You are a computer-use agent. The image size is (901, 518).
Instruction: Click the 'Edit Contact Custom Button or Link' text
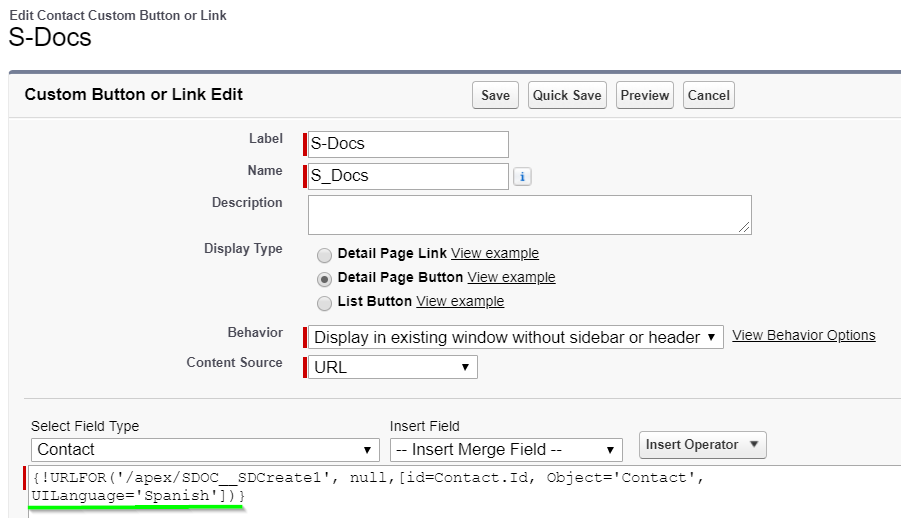118,16
